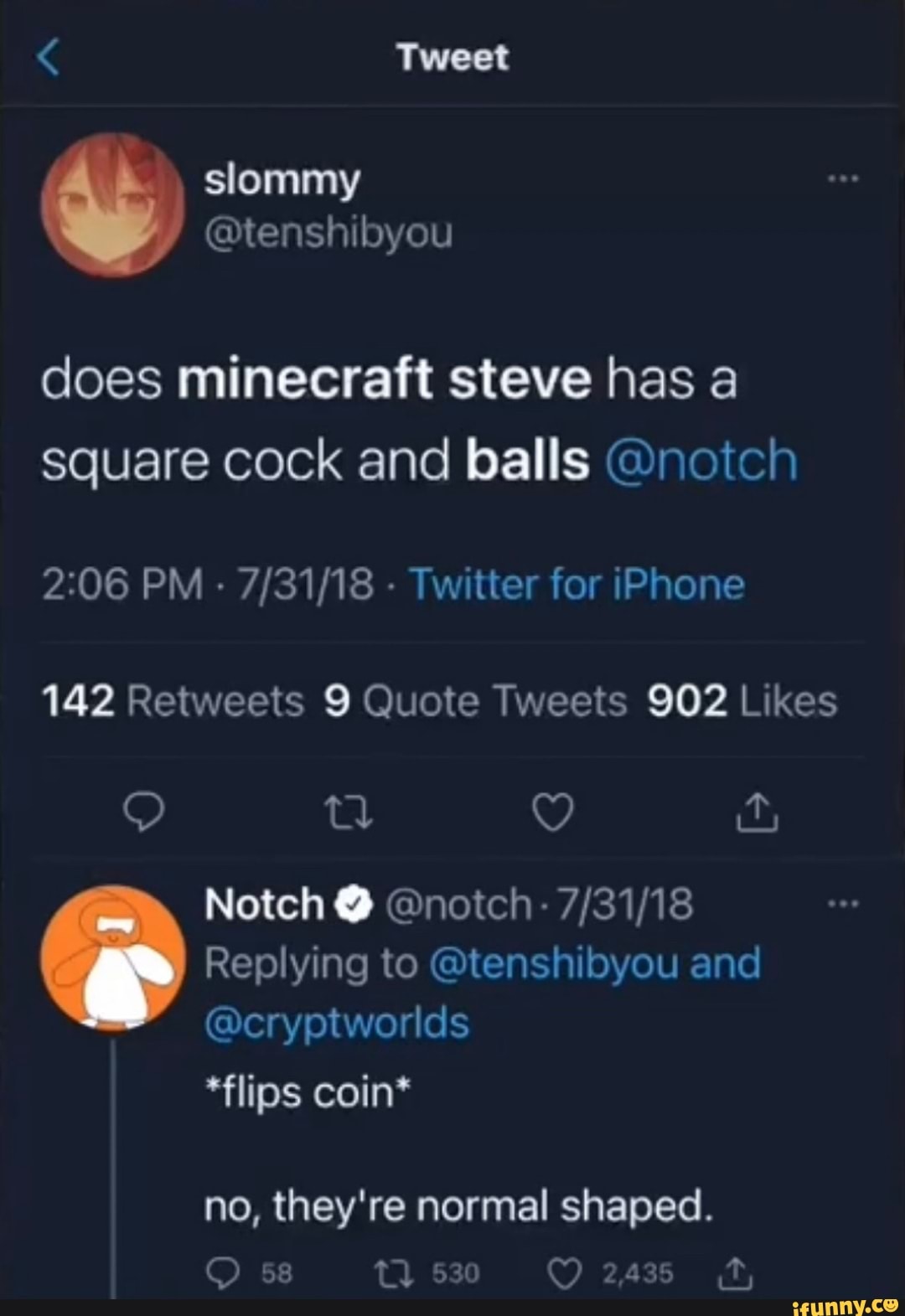This screenshot has width=905, height=1316.
Task: Click Notch's verified badge checkmark
Action: [352, 904]
